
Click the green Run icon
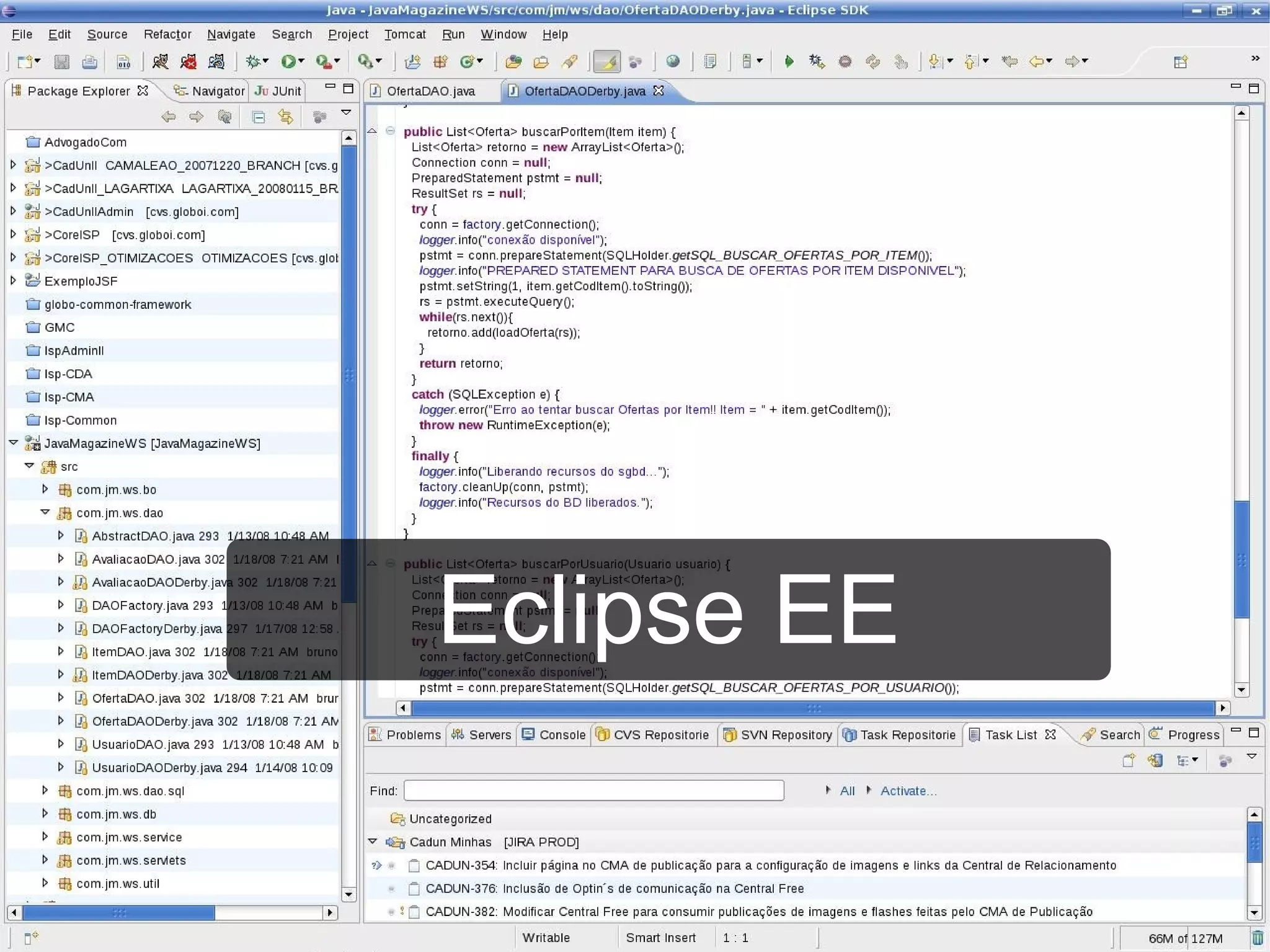pyautogui.click(x=288, y=61)
